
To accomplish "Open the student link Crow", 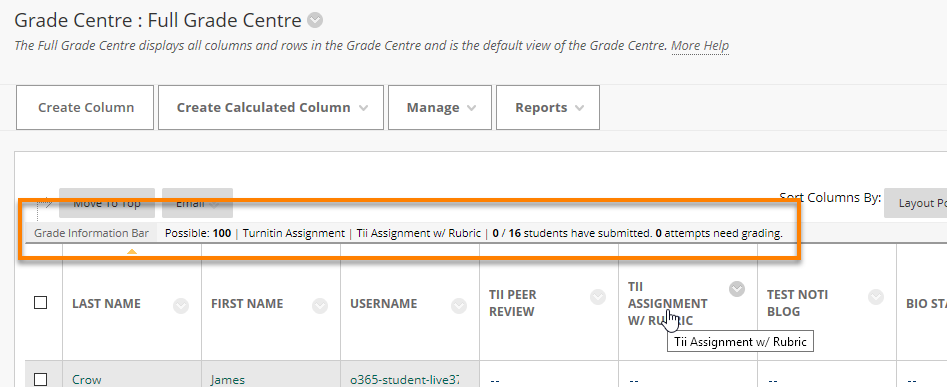I will (x=87, y=380).
